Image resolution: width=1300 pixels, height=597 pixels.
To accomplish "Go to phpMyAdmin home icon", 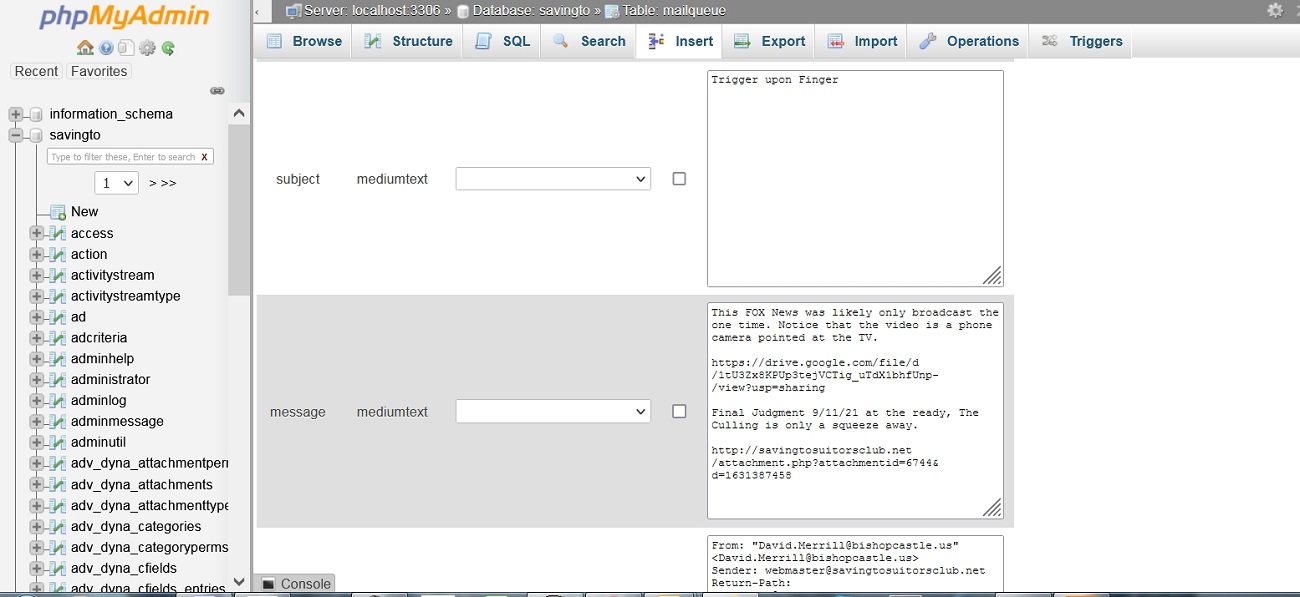I will 85,48.
